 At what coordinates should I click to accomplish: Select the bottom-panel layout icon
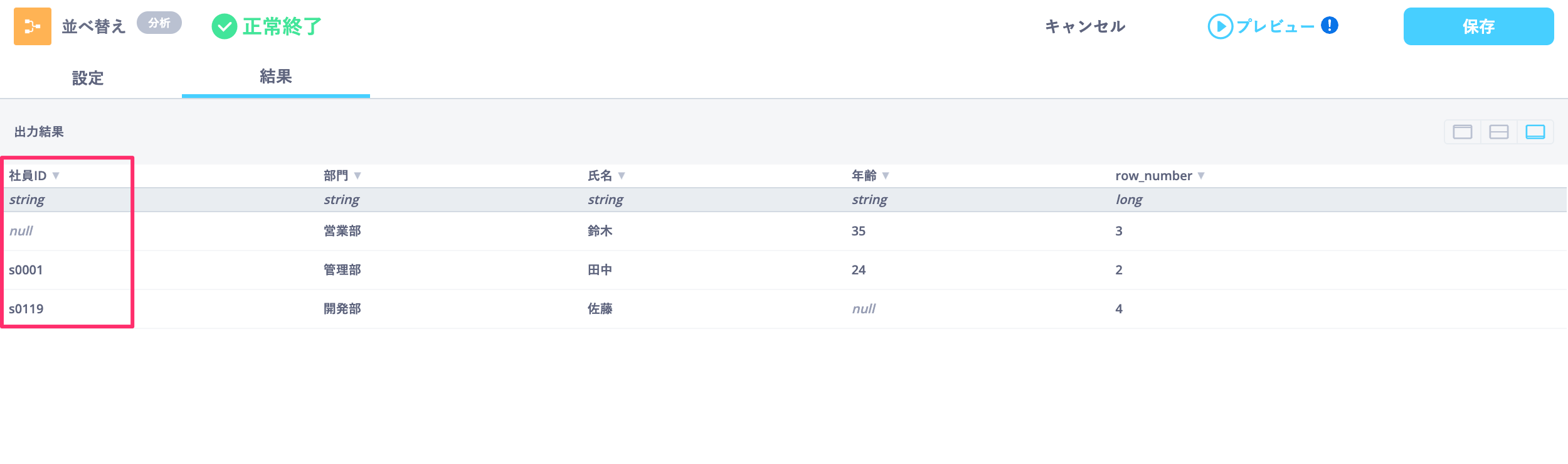click(1535, 132)
